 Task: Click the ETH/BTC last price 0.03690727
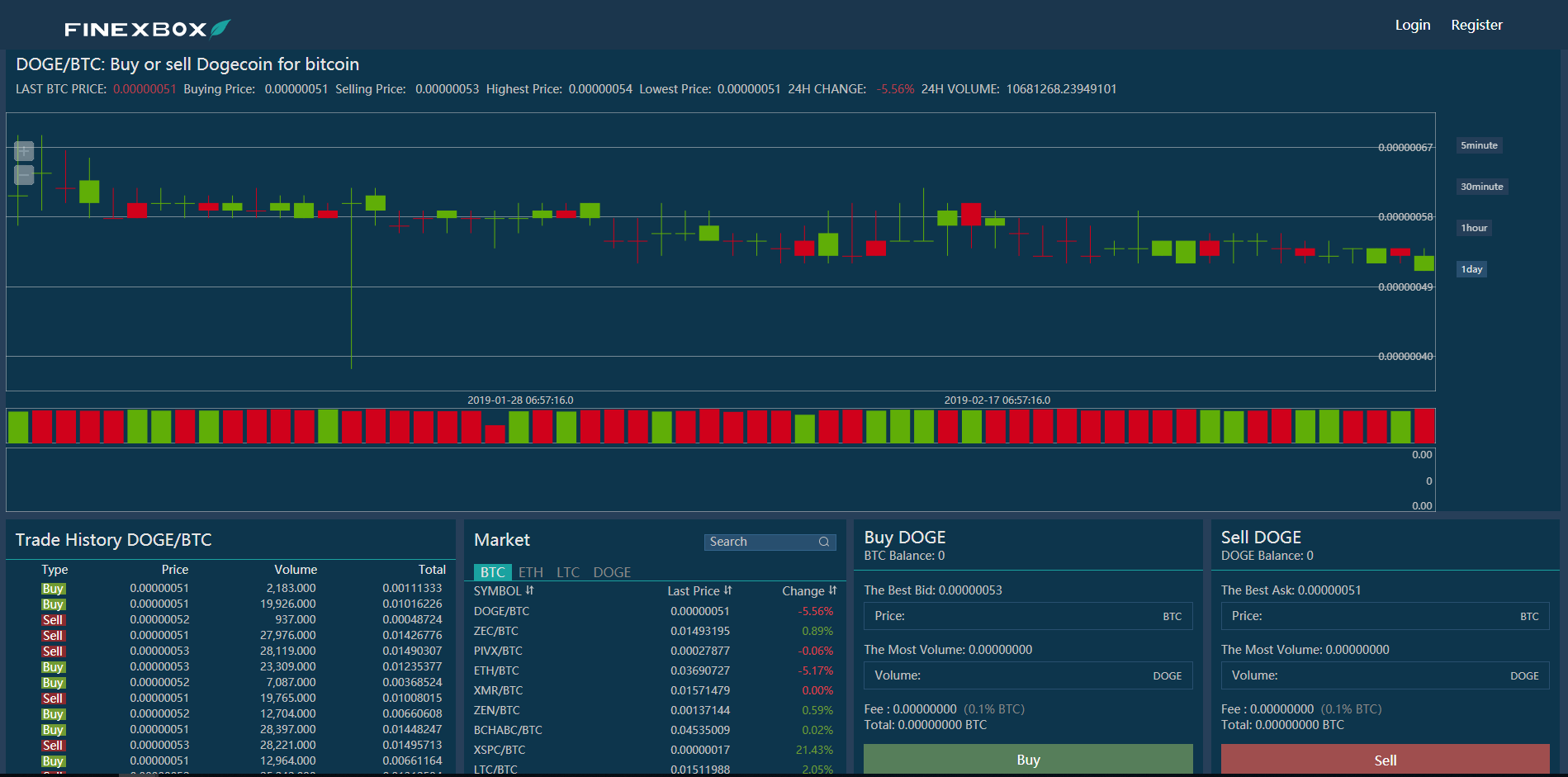pos(700,670)
